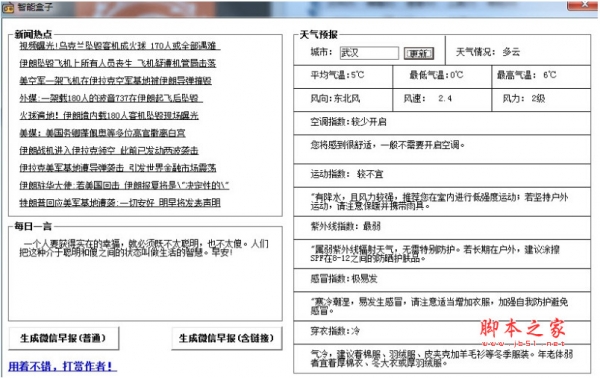
Task: Open 外媒 headline about 波音737 crash
Action: pyautogui.click(x=111, y=98)
